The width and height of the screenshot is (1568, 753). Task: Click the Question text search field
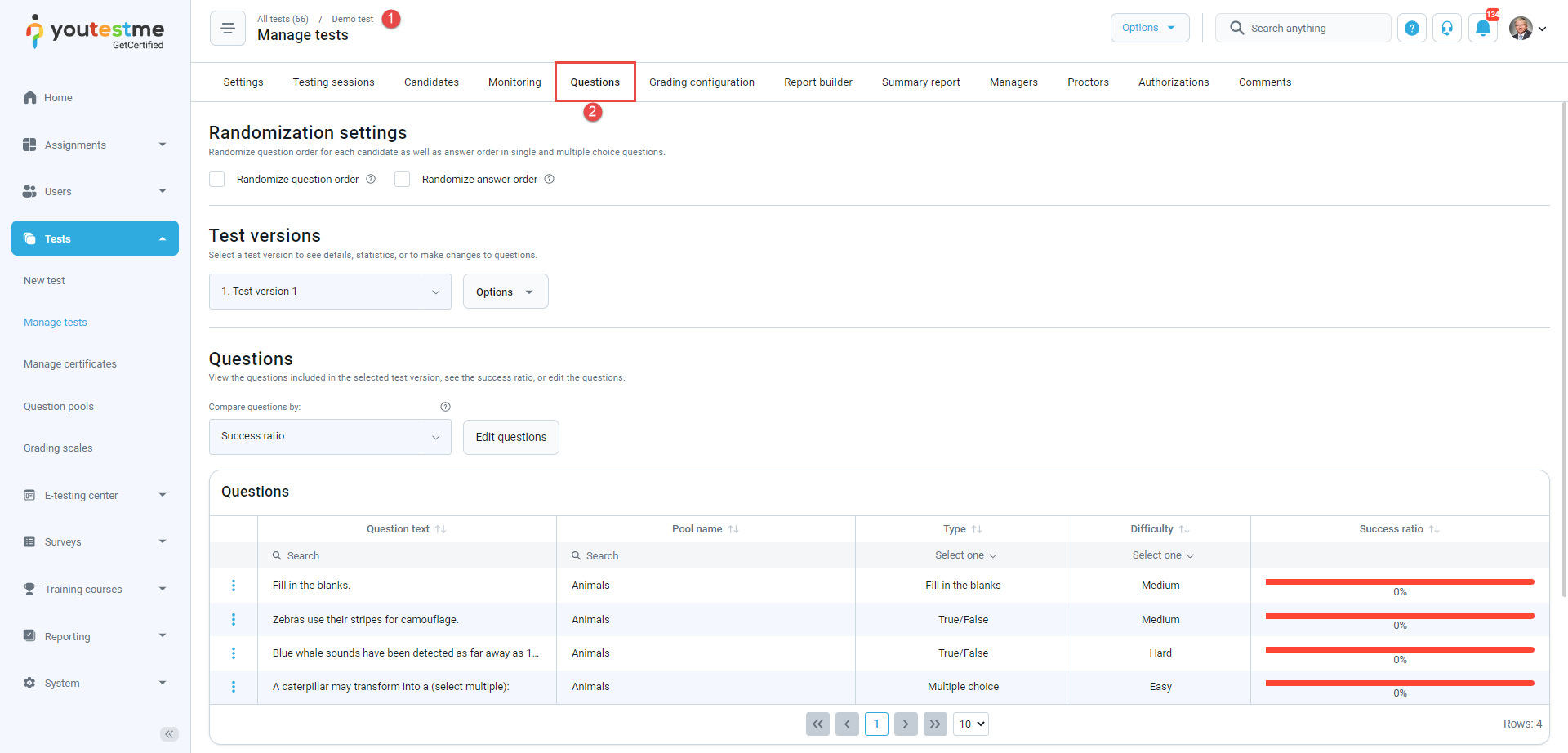pos(407,555)
